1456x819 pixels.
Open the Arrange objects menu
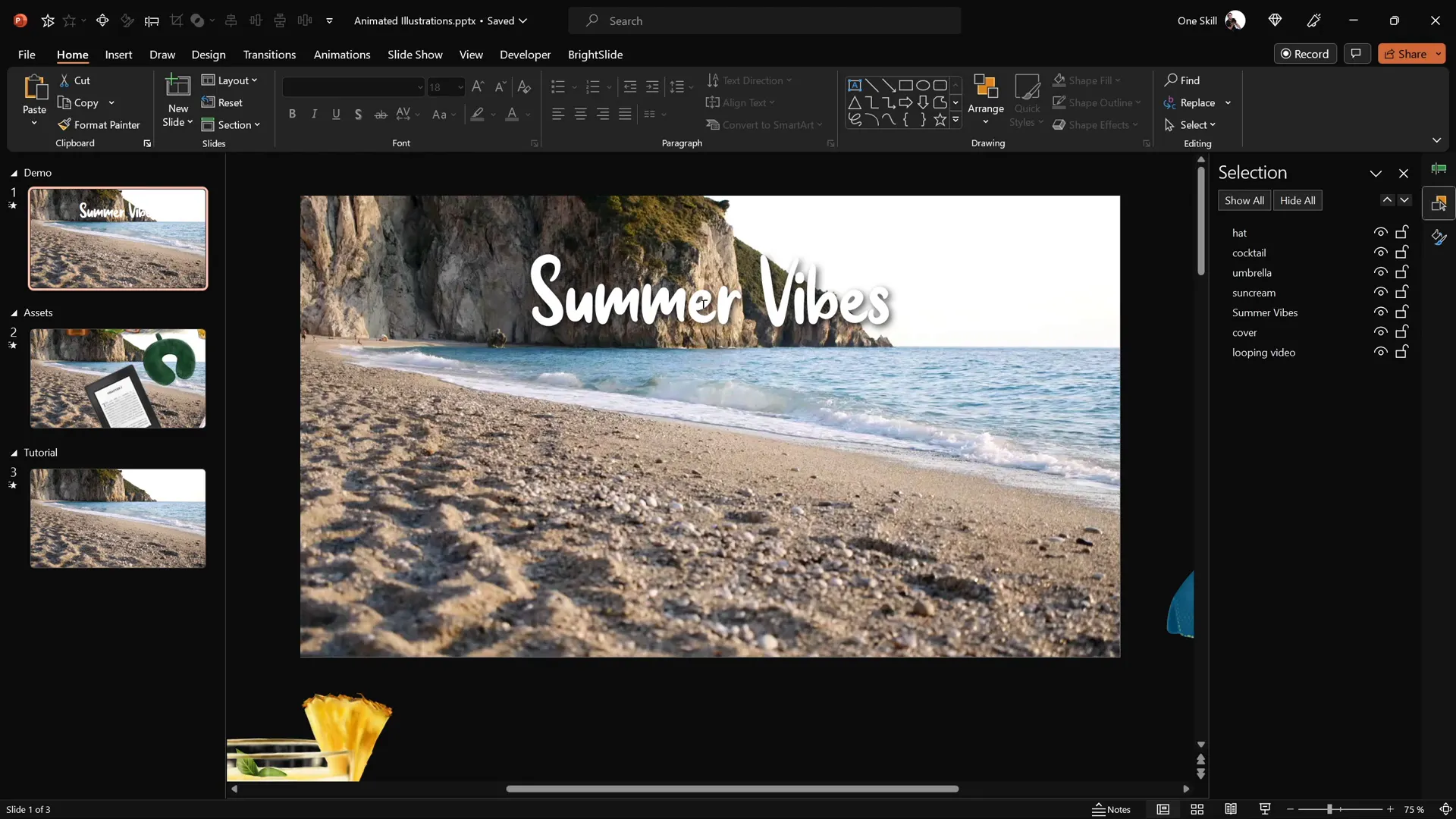point(986,99)
